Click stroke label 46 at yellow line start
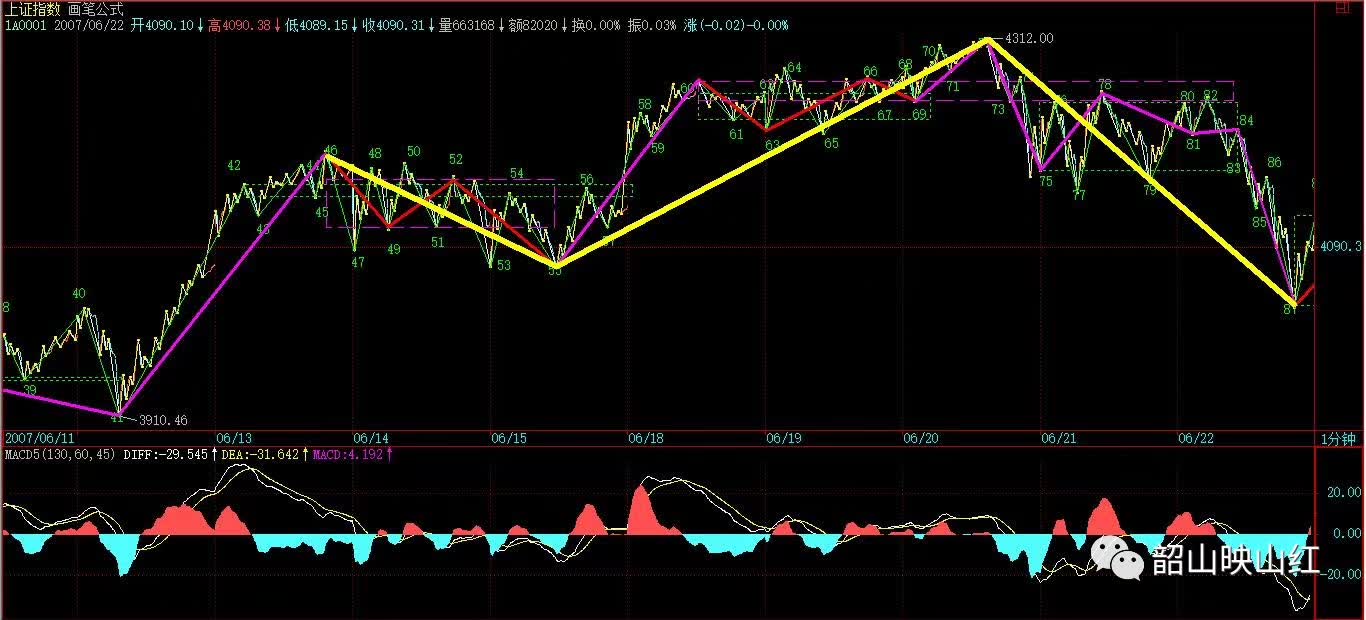 [x=331, y=149]
